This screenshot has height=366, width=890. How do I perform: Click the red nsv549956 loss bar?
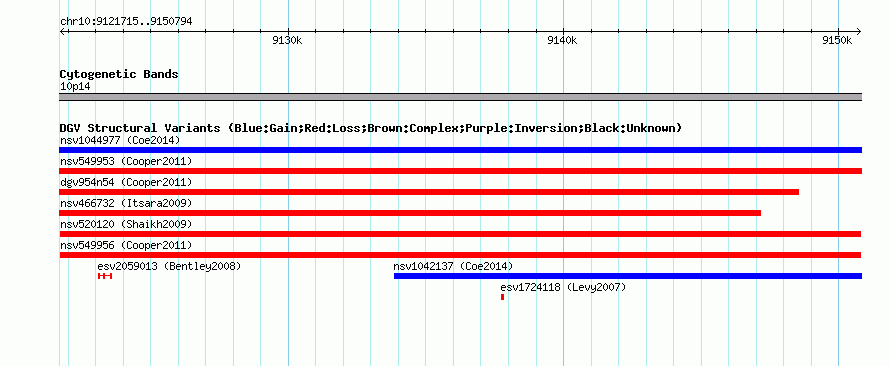(x=460, y=255)
